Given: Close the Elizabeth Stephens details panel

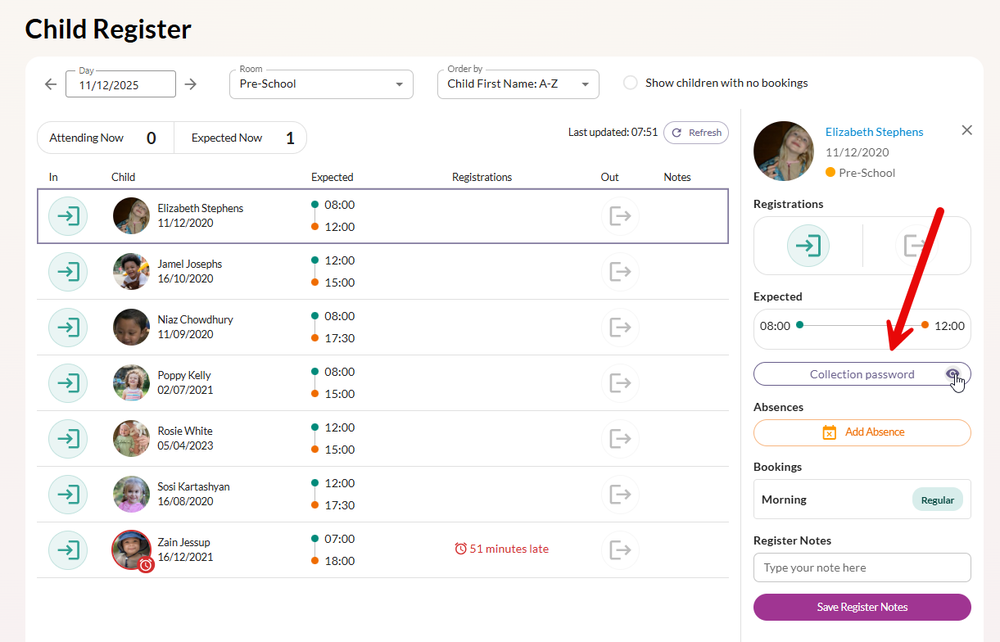Looking at the screenshot, I should [x=966, y=130].
